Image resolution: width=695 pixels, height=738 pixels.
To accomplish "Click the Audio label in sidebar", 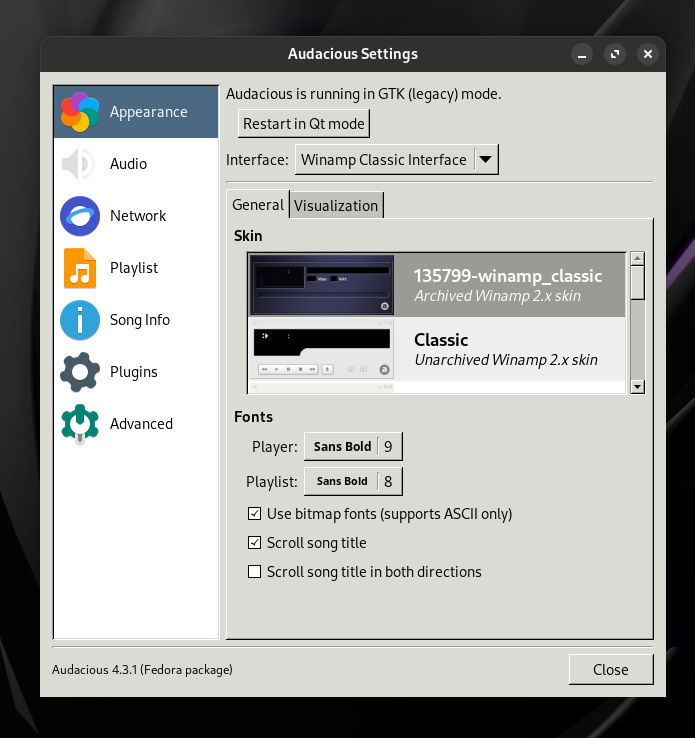I will (x=128, y=164).
